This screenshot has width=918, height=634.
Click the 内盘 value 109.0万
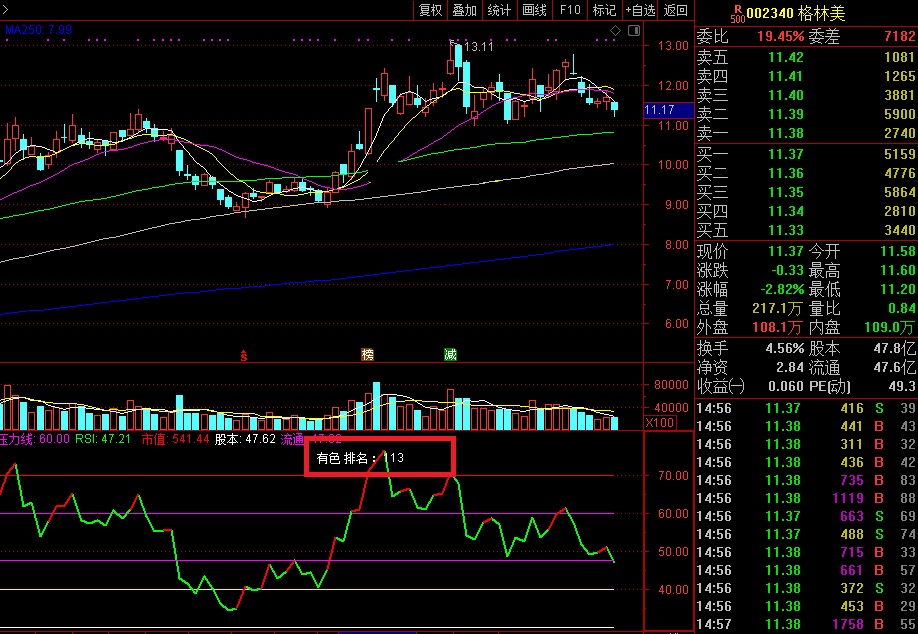click(890, 328)
